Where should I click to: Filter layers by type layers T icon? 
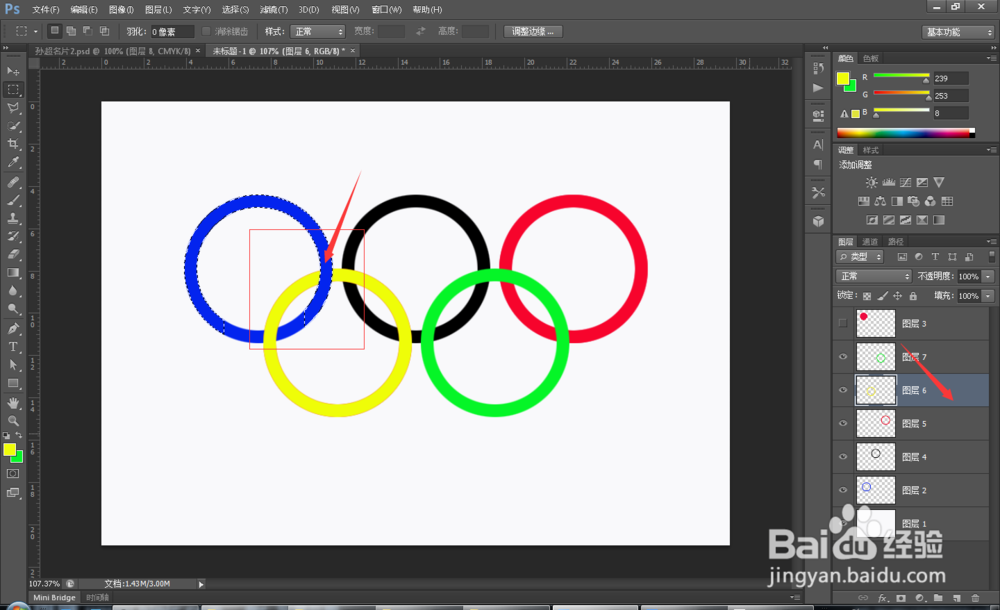(935, 257)
